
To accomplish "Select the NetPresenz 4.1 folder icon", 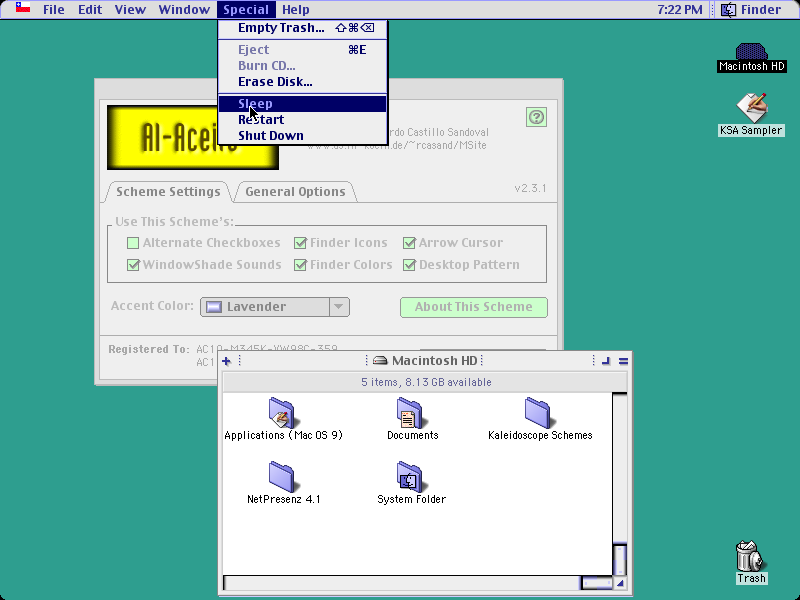I will point(282,477).
